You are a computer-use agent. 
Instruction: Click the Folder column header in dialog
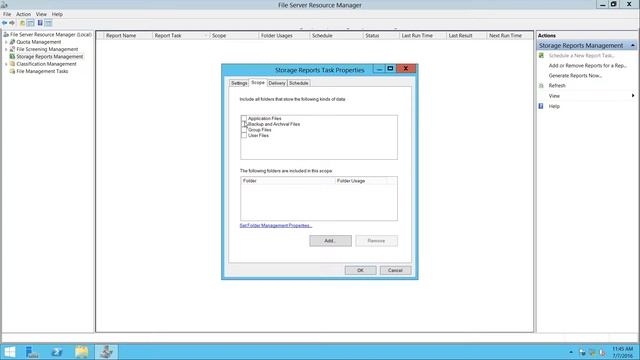(288, 181)
